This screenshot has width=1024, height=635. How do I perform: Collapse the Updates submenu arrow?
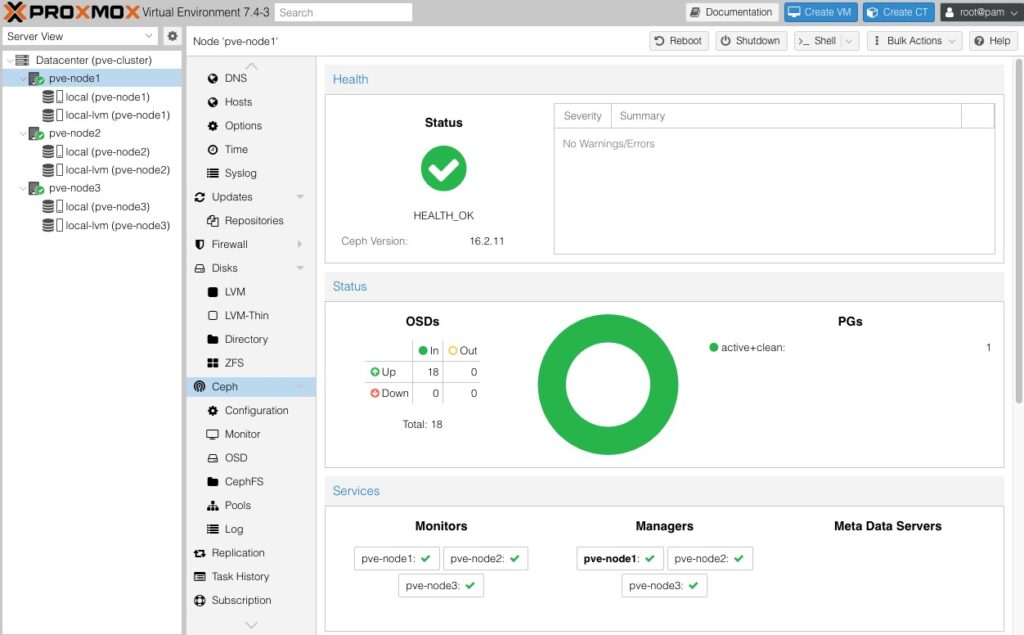pyautogui.click(x=300, y=197)
